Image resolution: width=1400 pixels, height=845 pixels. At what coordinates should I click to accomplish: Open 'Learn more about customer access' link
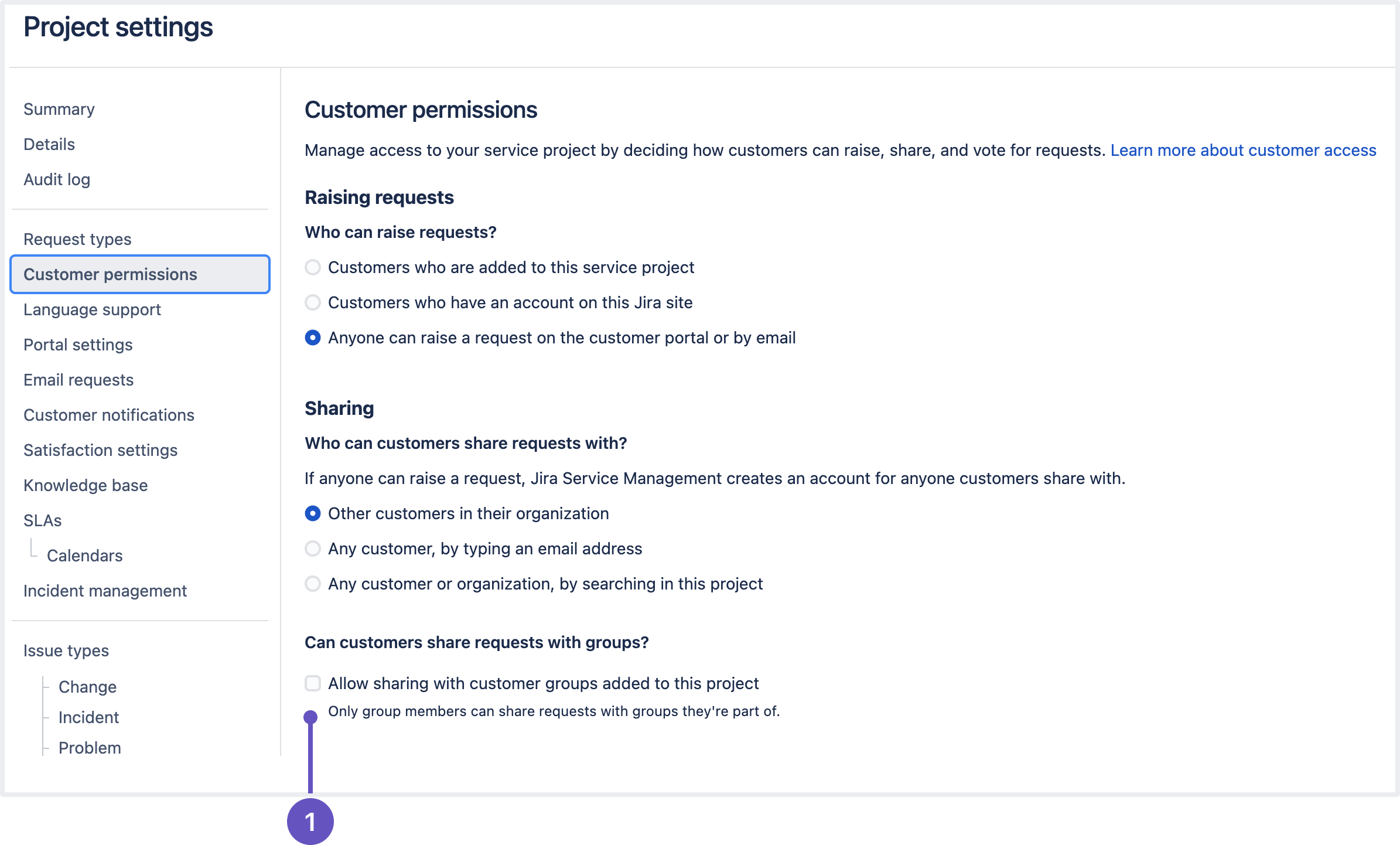(x=1243, y=151)
